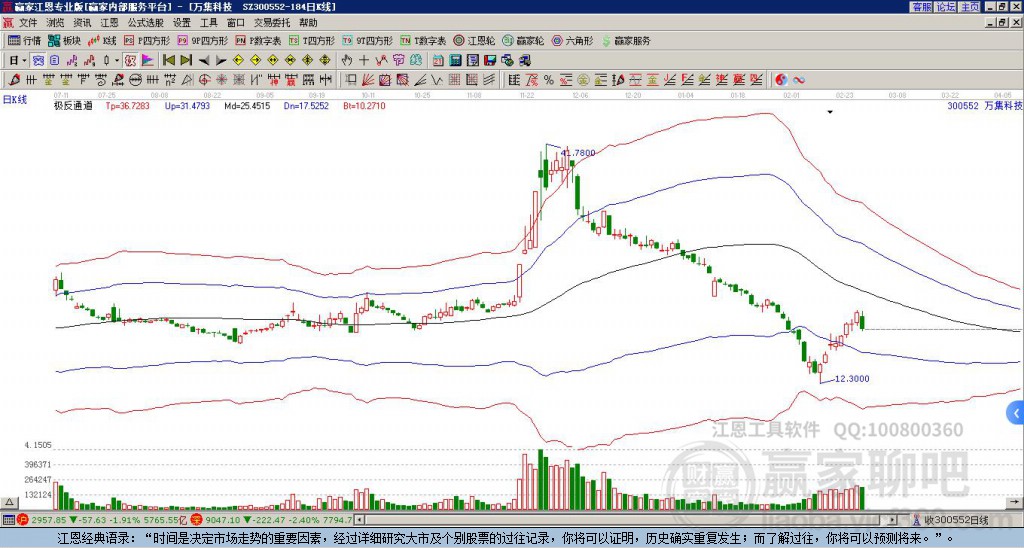Click the up-triangle button beside the volume panel
This screenshot has width=1024, height=548.
(x=9, y=503)
